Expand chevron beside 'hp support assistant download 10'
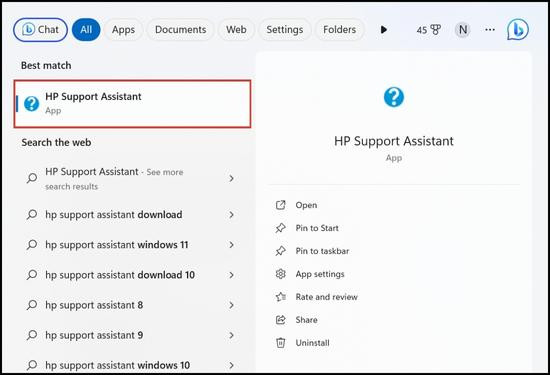 click(x=232, y=275)
